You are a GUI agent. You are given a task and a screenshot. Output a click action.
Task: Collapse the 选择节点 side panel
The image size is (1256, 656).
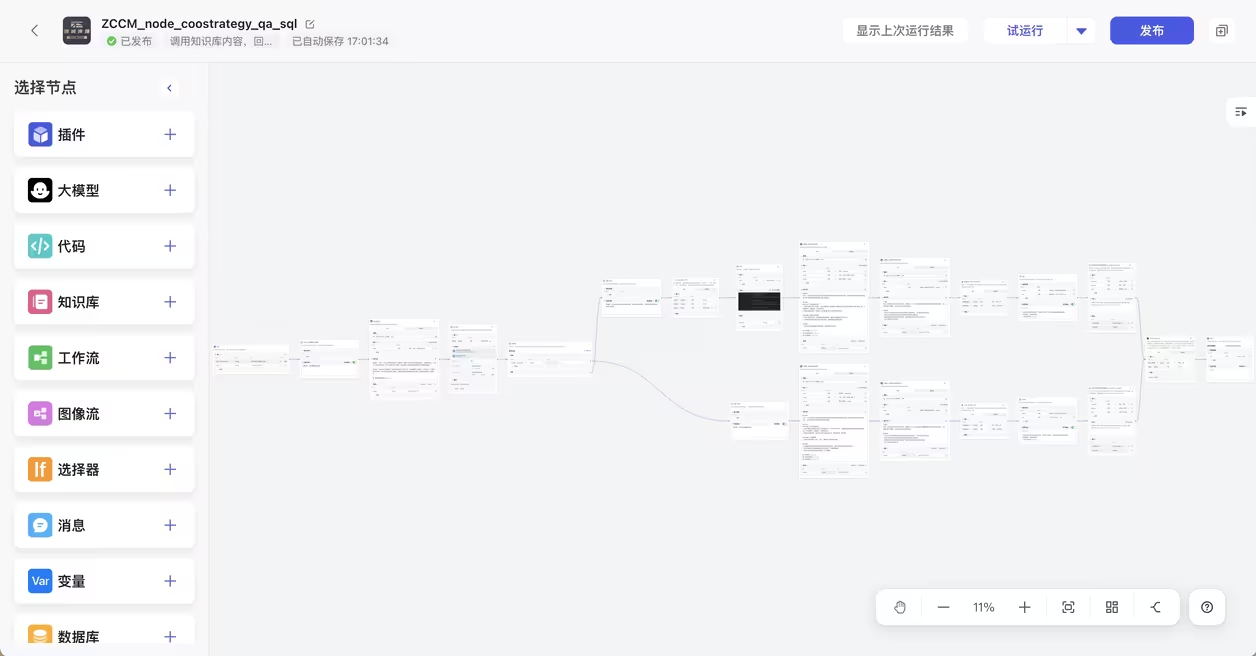coord(170,88)
